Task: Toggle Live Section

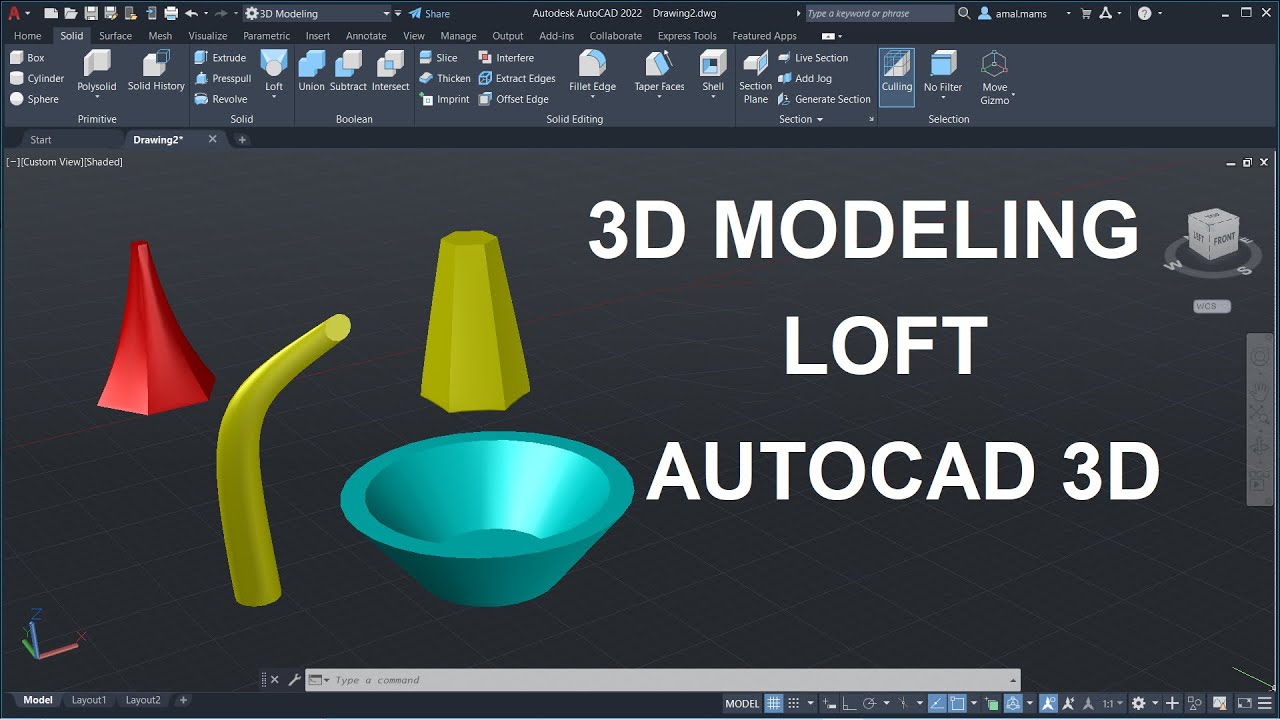Action: [812, 58]
